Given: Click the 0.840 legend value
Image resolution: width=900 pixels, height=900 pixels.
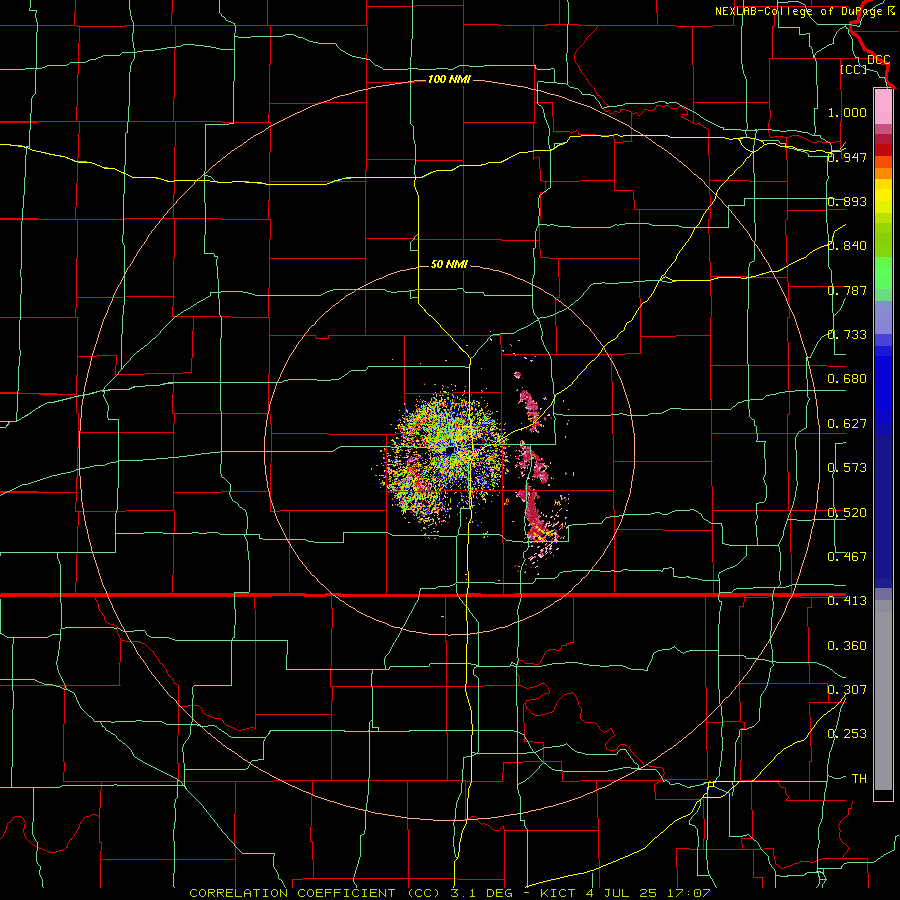Looking at the screenshot, I should click(847, 246).
